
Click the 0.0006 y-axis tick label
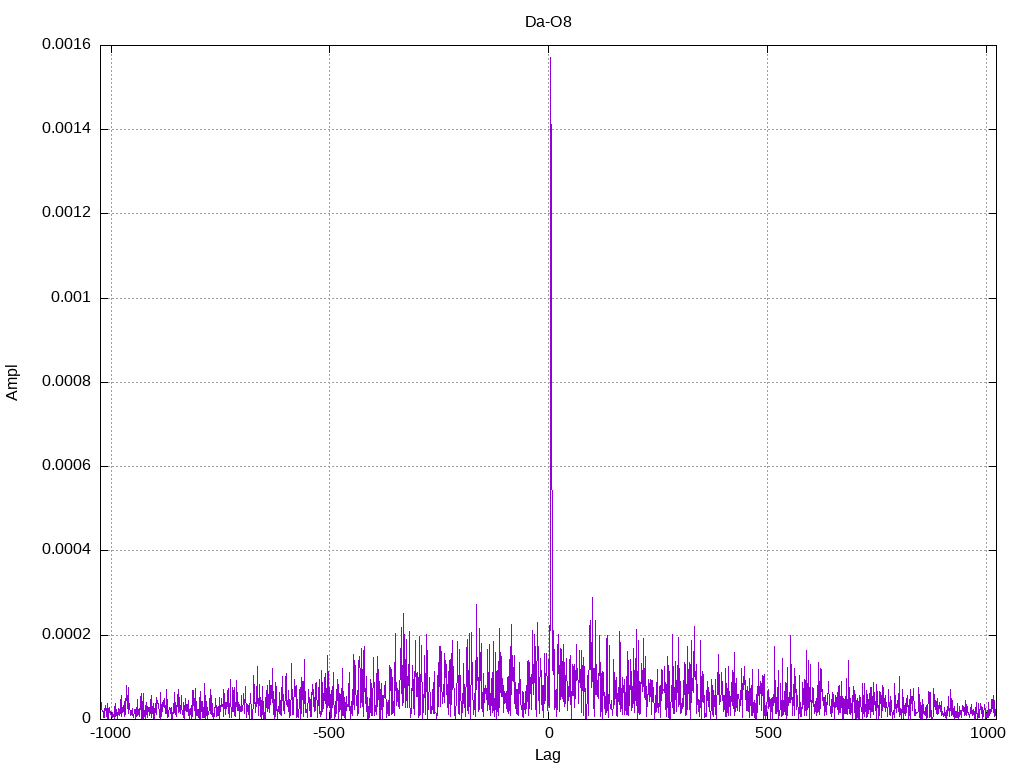[66, 466]
